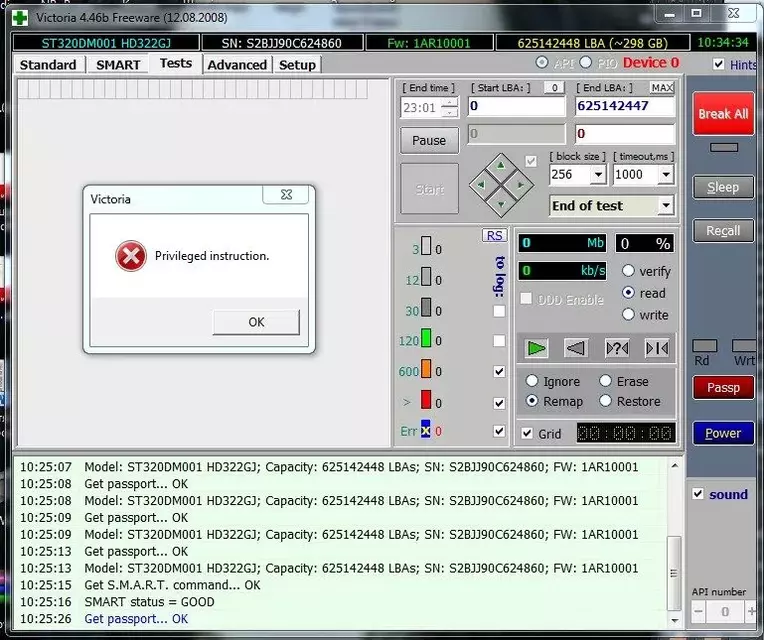This screenshot has width=764, height=640.
Task: Click the right arrow on diamond navigator
Action: (520, 185)
